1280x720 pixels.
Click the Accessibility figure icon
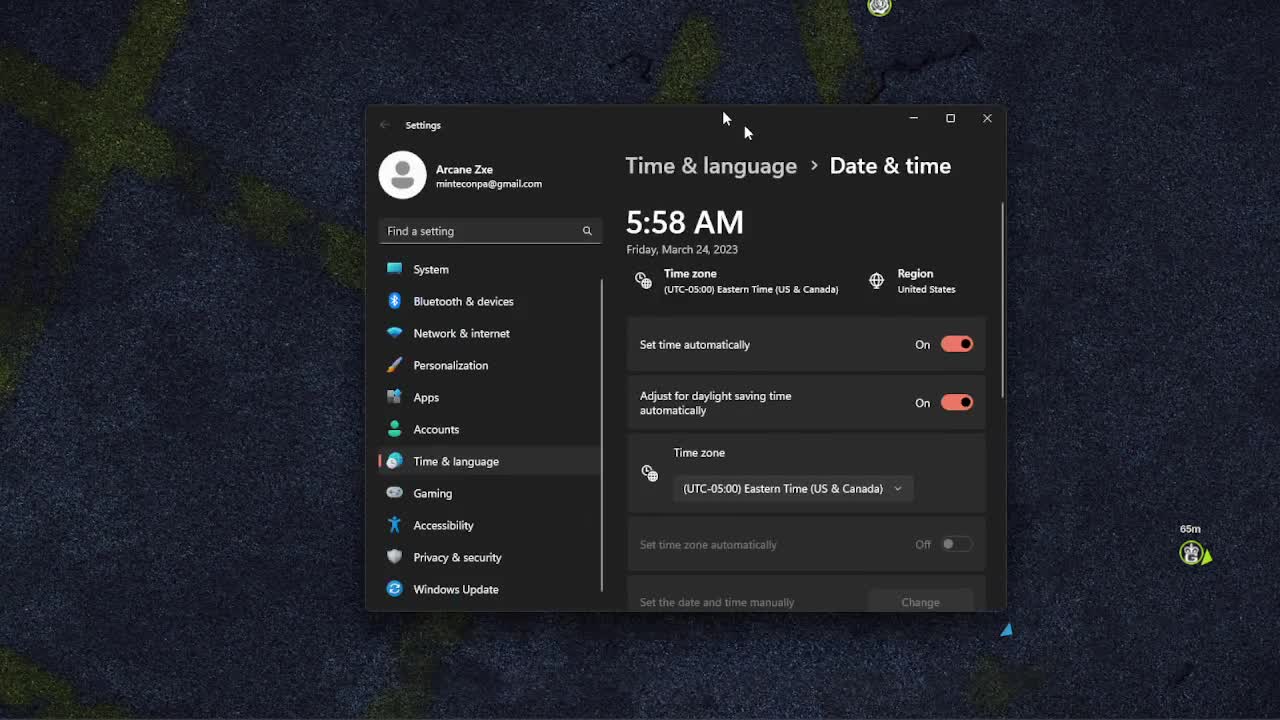(394, 525)
